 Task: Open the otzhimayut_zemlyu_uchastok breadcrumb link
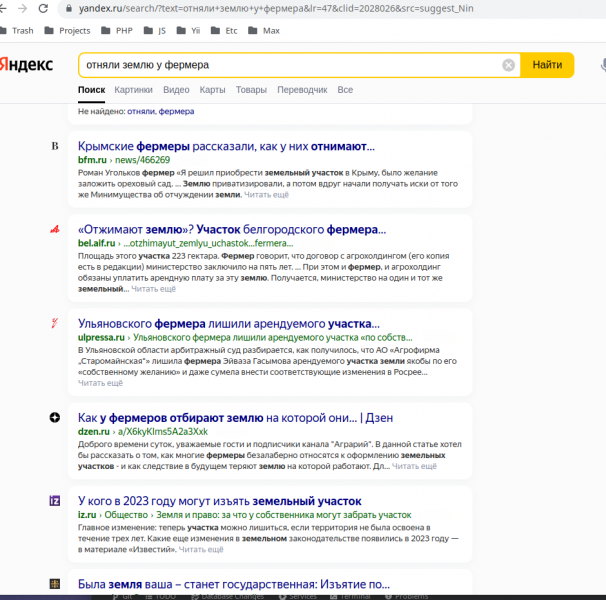point(208,243)
